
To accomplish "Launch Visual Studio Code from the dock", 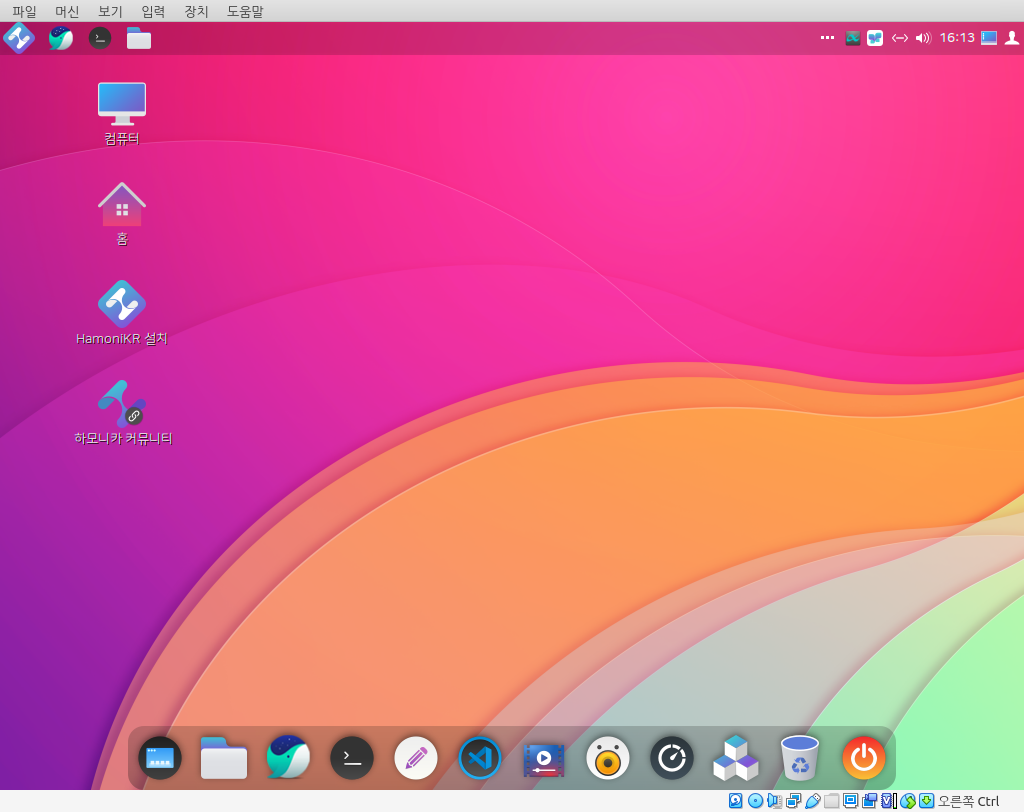I will point(480,758).
